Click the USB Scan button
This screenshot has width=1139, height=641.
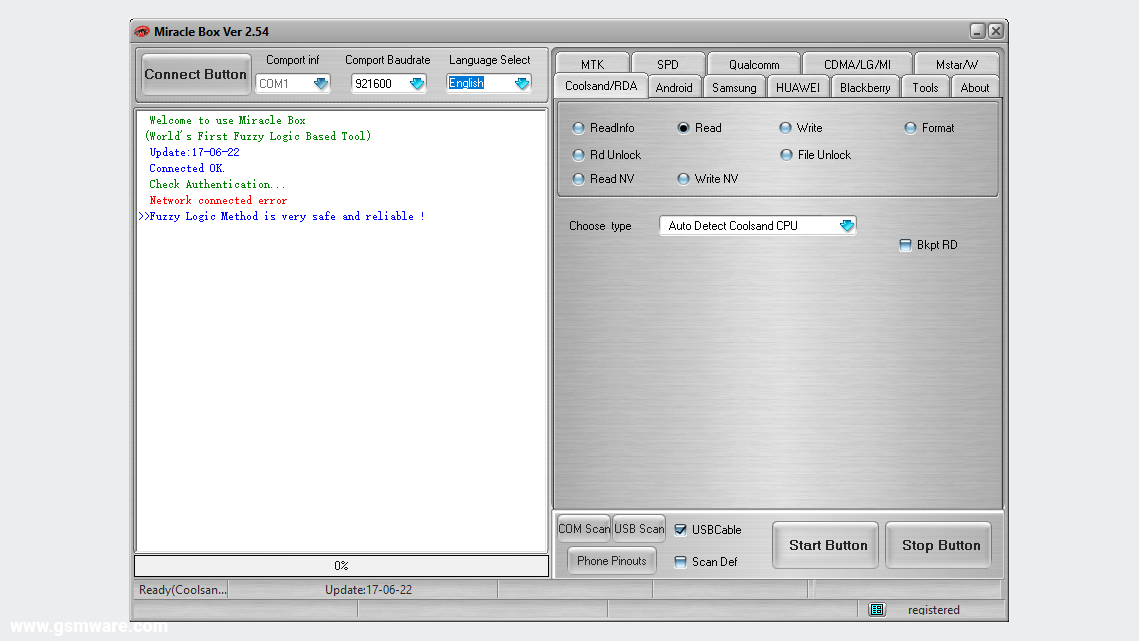pyautogui.click(x=639, y=529)
